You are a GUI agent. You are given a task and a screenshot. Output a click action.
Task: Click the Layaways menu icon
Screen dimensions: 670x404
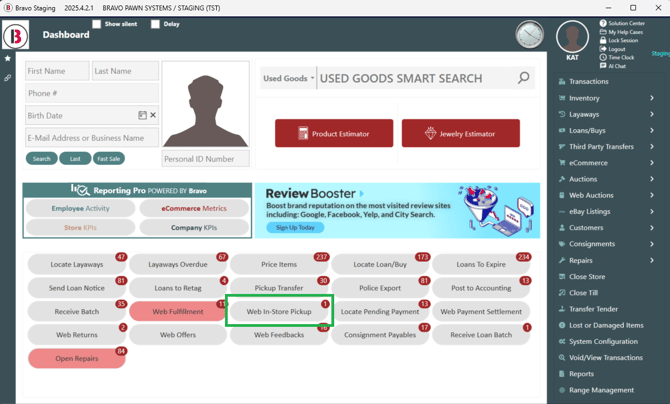[x=562, y=114]
